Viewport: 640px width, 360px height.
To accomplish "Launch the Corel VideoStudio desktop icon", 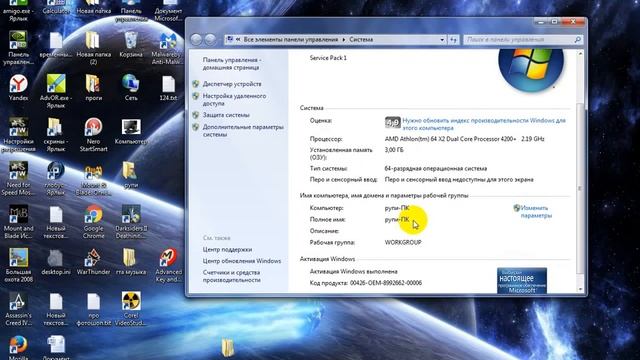I will click(131, 309).
